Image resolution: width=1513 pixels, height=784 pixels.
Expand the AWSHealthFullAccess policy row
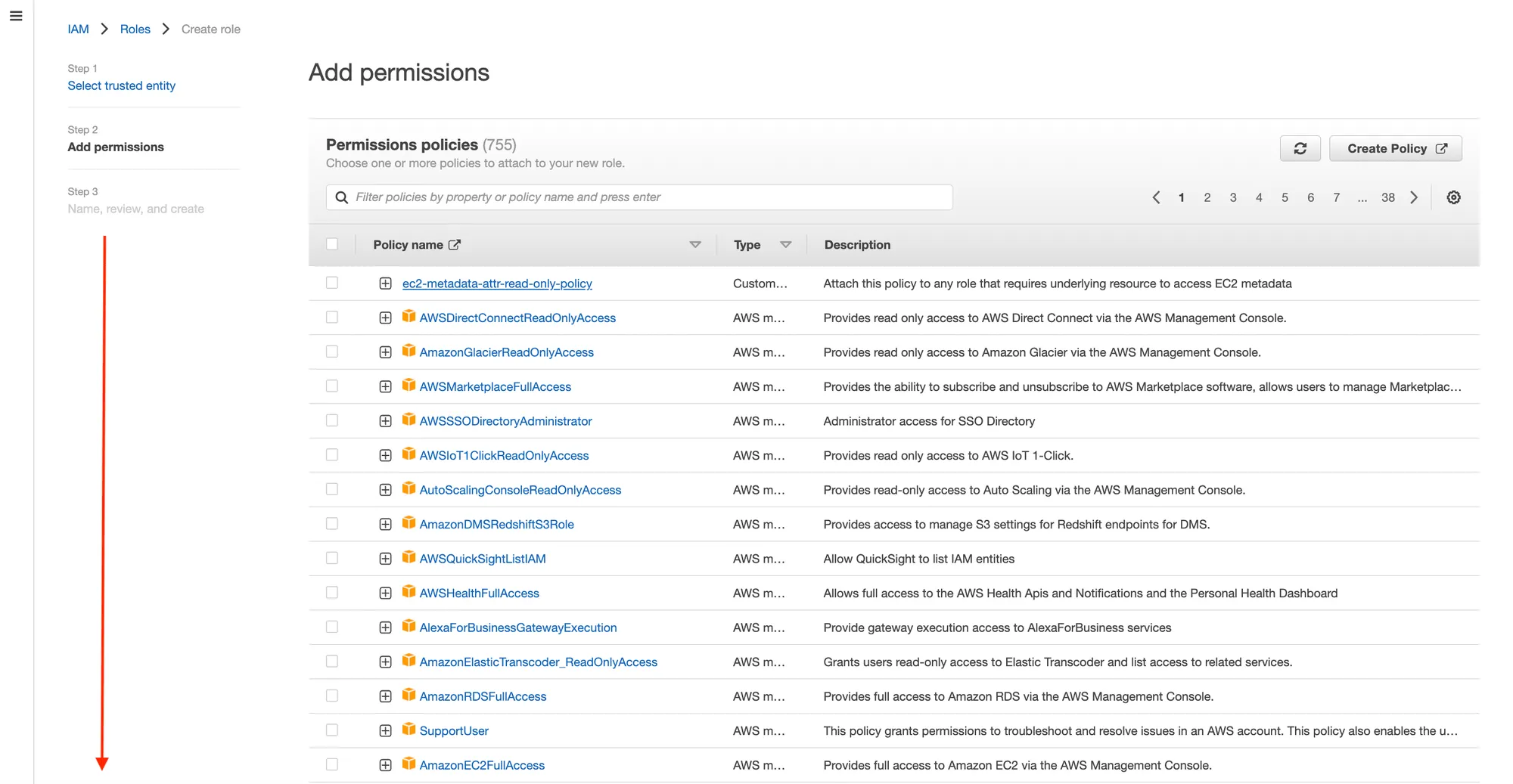click(385, 593)
